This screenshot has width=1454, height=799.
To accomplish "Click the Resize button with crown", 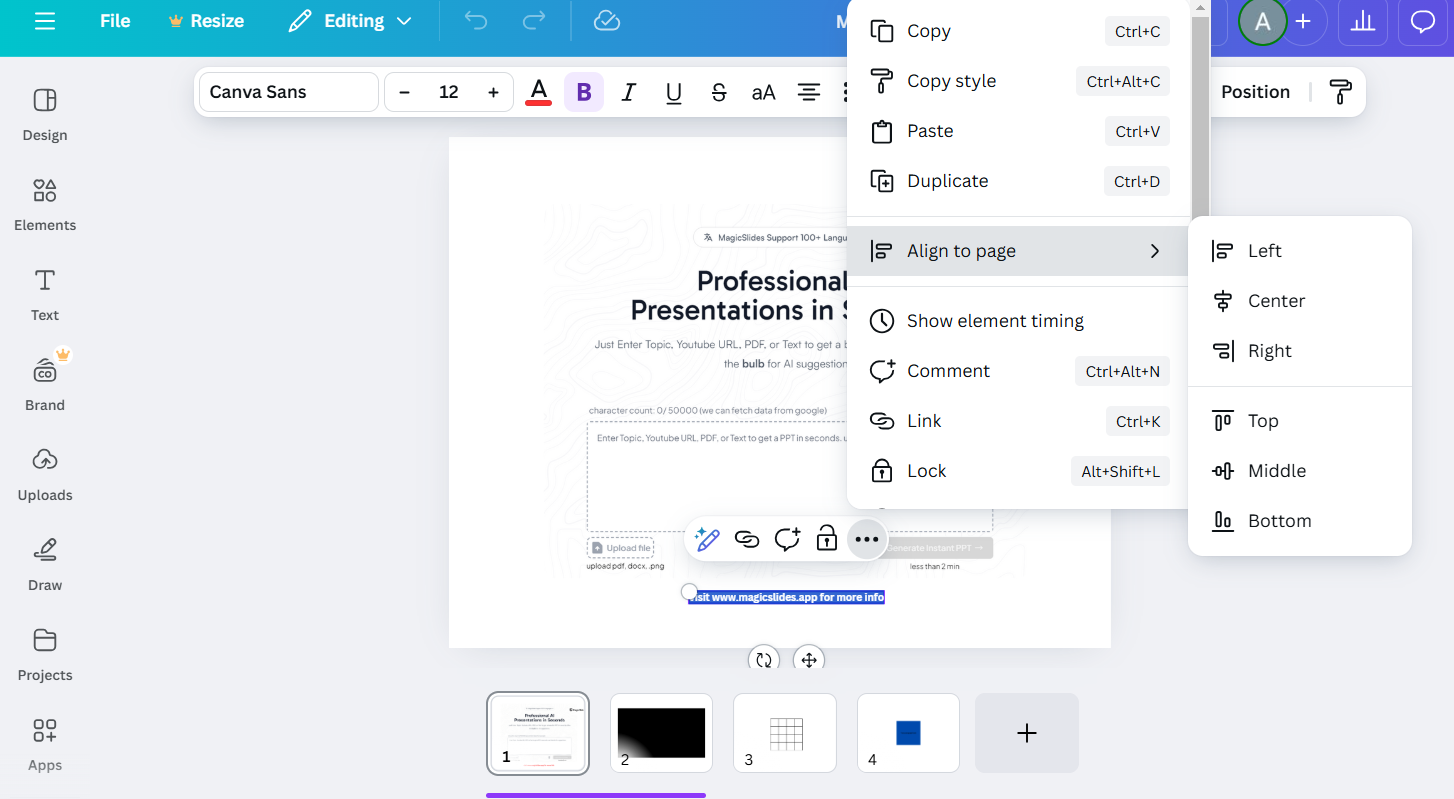I will pyautogui.click(x=207, y=21).
